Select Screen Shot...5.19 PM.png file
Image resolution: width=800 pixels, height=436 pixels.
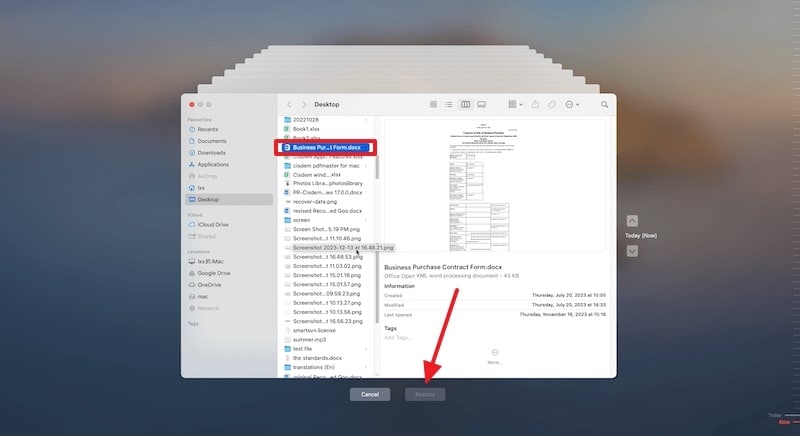tap(326, 229)
